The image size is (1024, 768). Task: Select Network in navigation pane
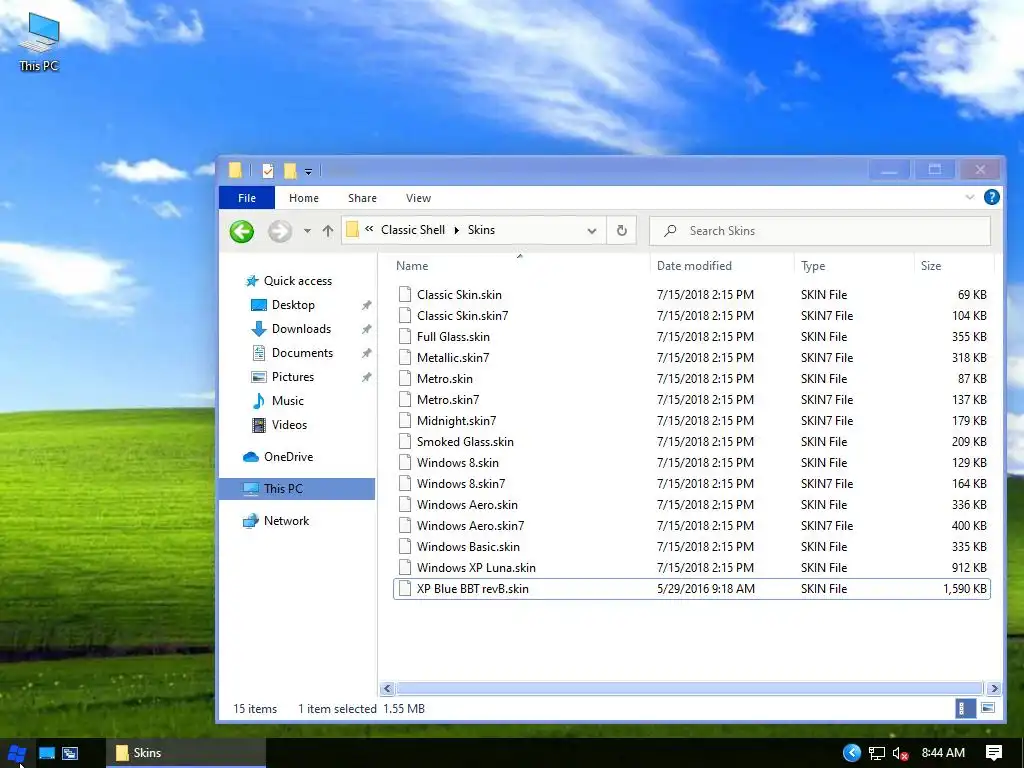(286, 521)
